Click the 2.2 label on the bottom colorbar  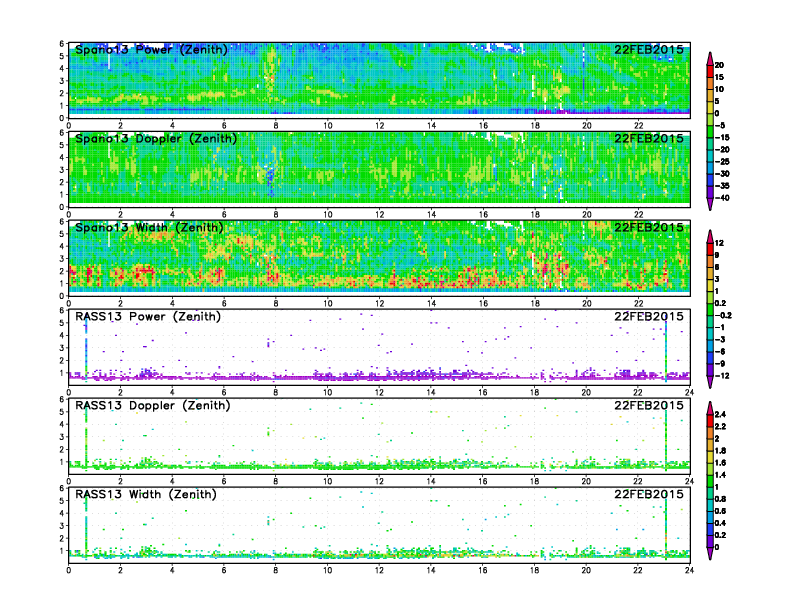[721, 427]
